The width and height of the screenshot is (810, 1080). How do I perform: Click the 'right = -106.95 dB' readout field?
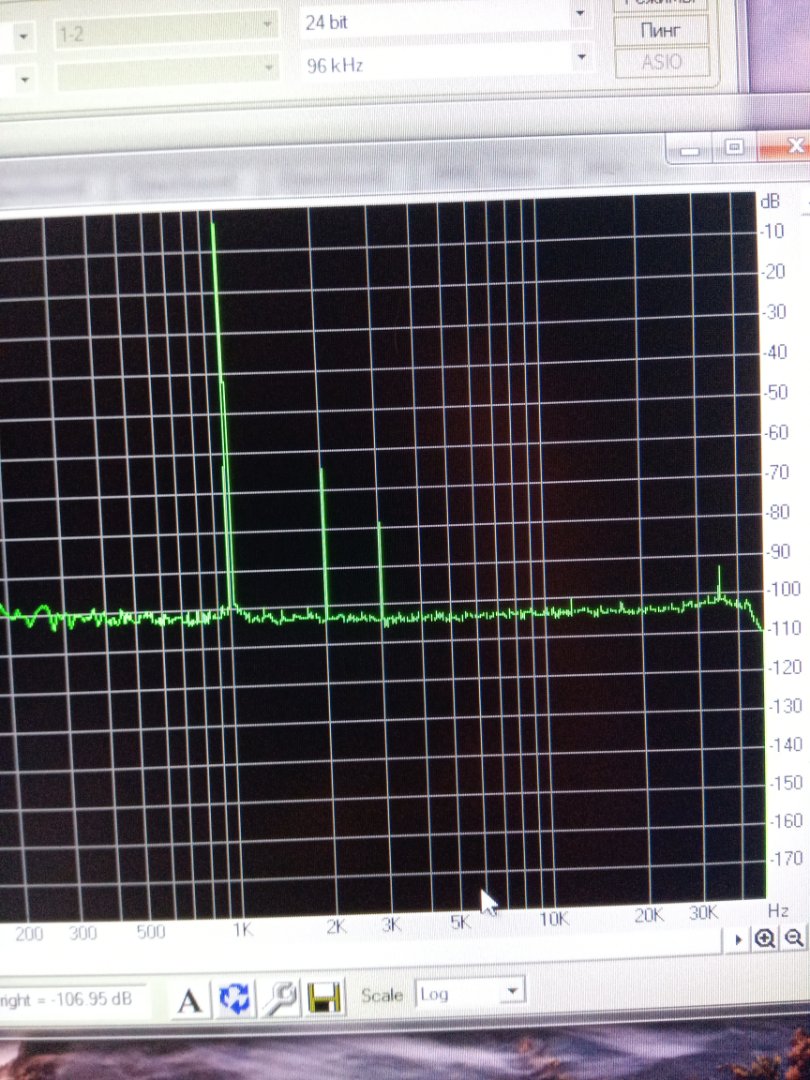(x=70, y=999)
